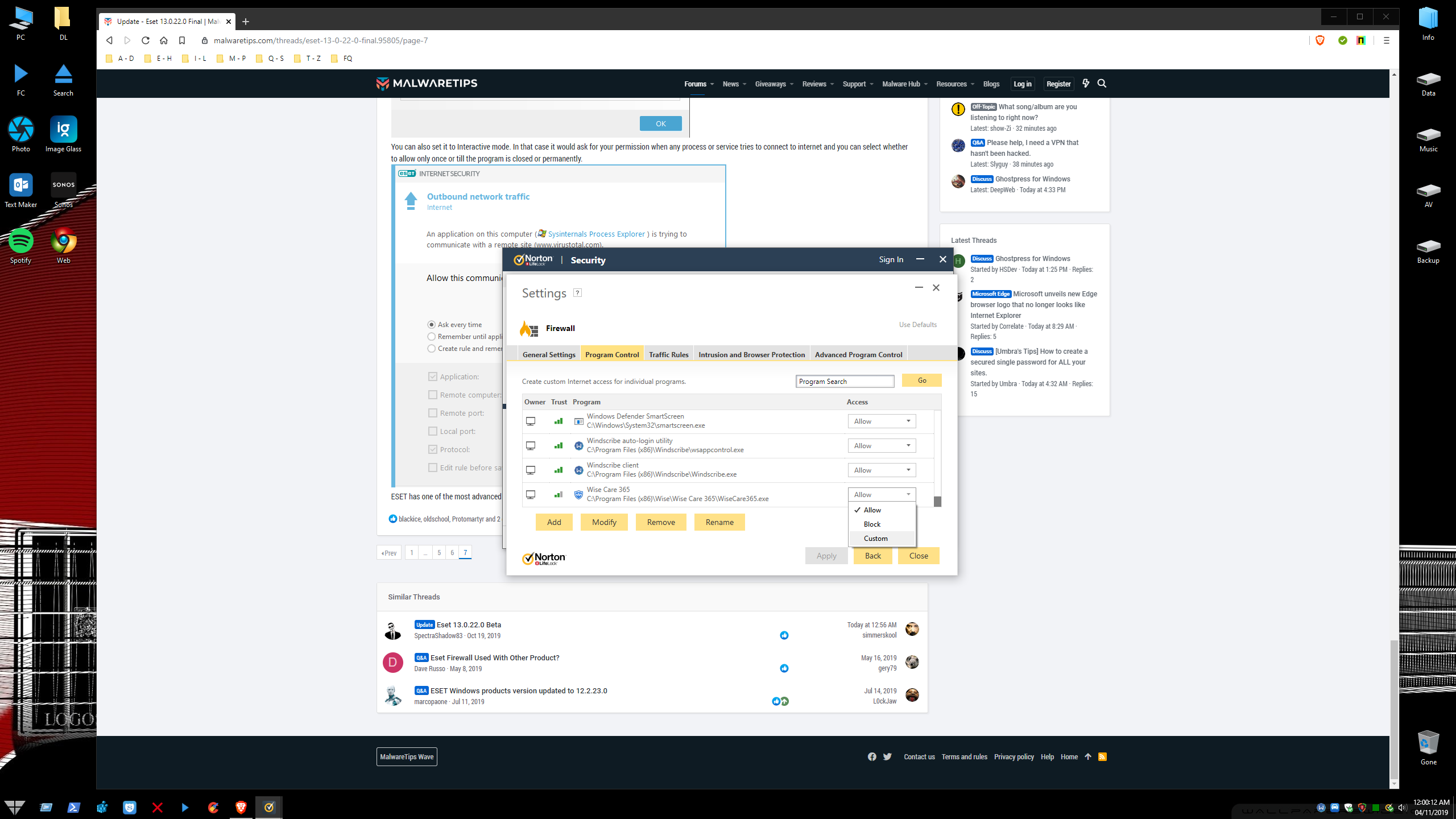The image size is (1456, 819).
Task: Toggle the Local port checkbox
Action: [433, 431]
